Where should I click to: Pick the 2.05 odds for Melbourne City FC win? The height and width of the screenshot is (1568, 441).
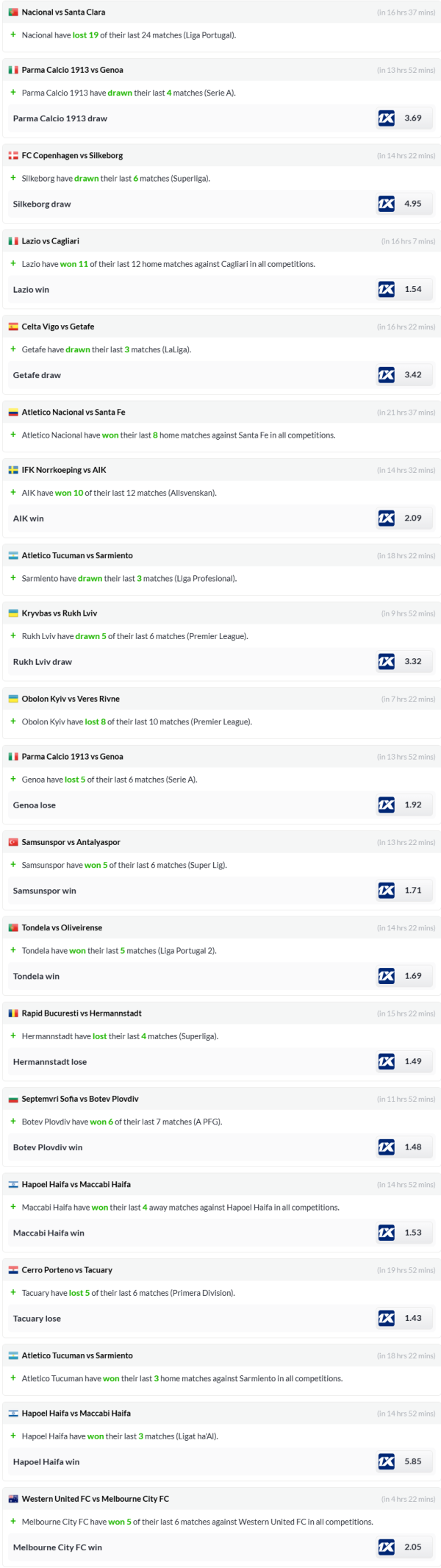pyautogui.click(x=413, y=1547)
